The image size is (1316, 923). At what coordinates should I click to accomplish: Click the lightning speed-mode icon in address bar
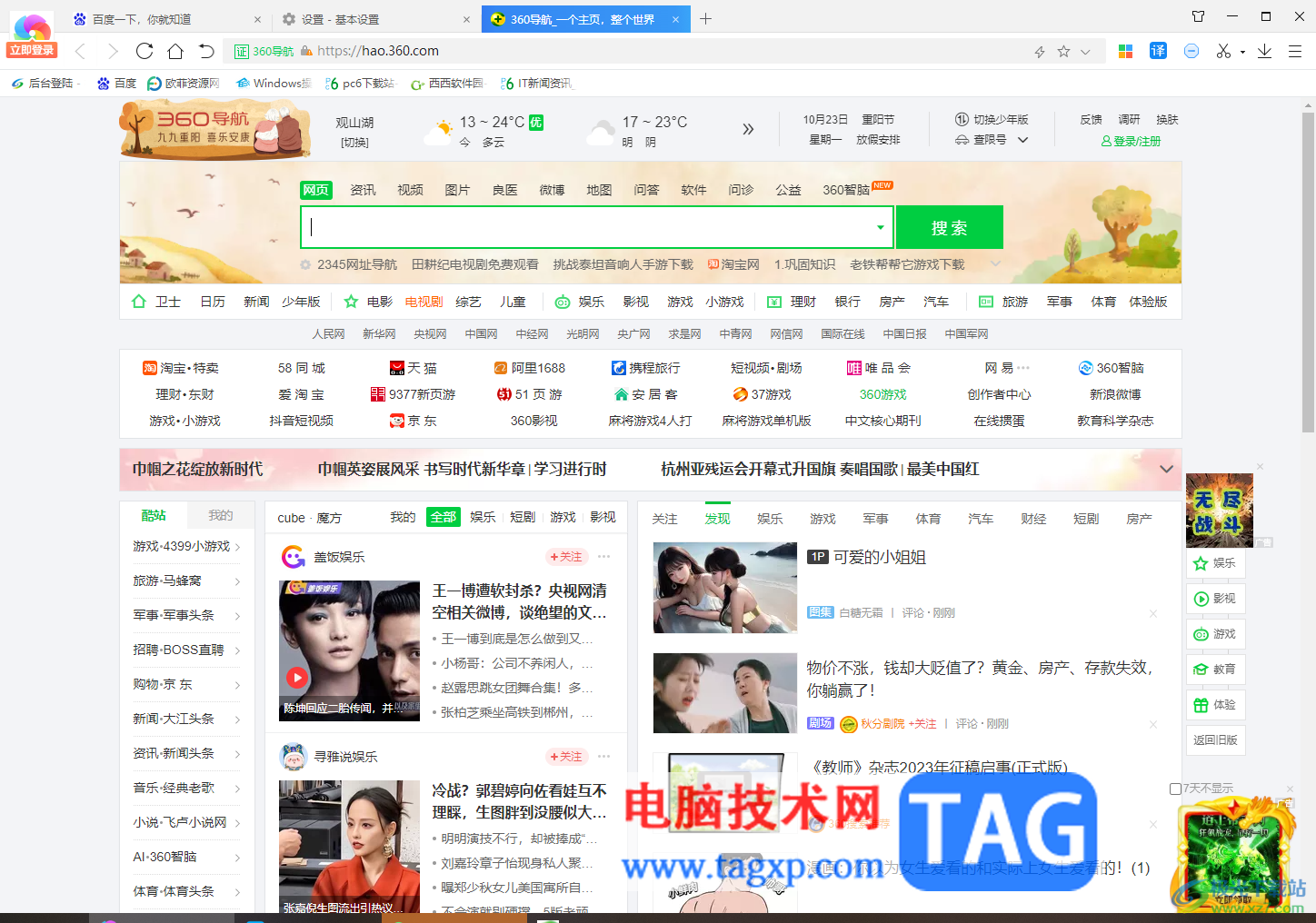(1040, 52)
